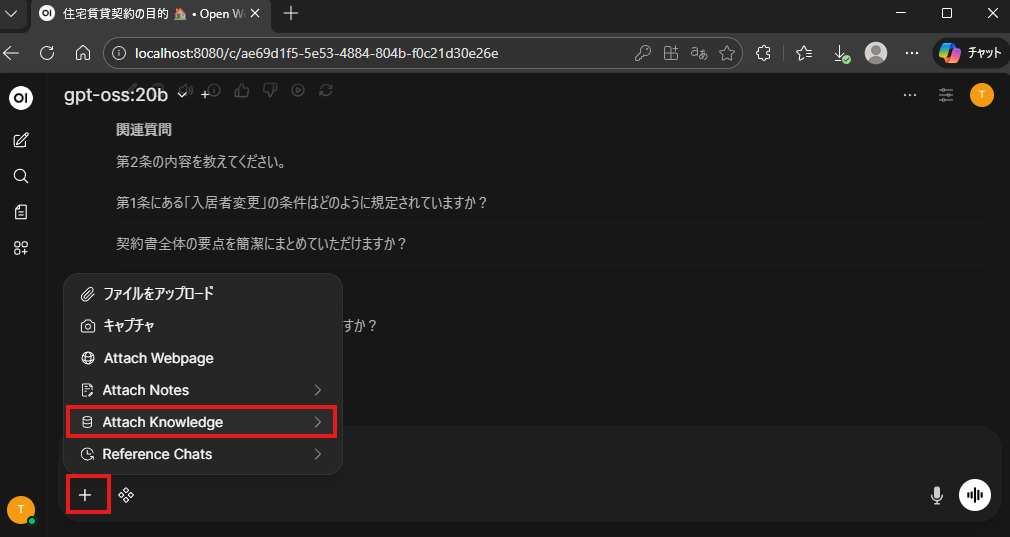The image size is (1010, 537).
Task: Start a new chat from the sidebar
Action: coord(20,140)
